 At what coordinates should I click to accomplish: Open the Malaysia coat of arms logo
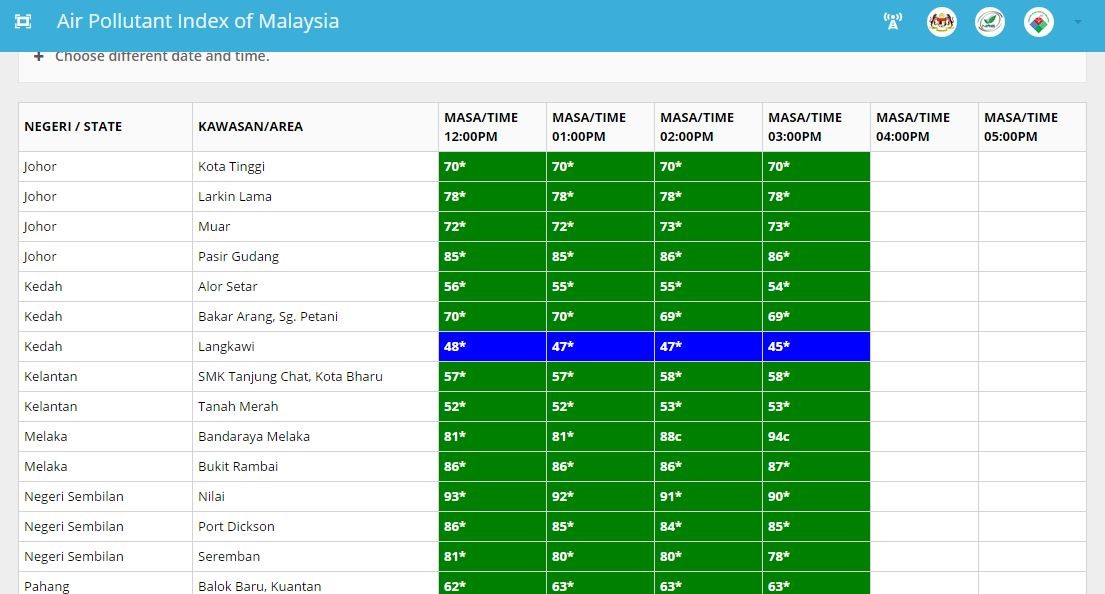click(x=942, y=22)
